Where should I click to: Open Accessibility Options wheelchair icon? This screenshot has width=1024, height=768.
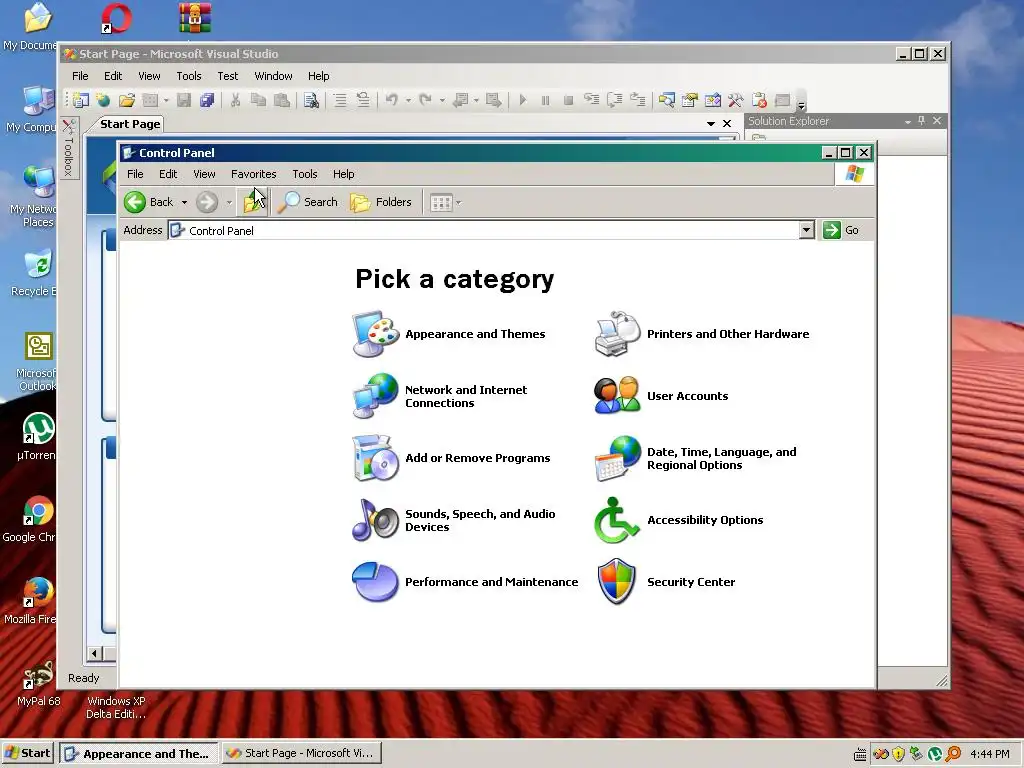[616, 520]
